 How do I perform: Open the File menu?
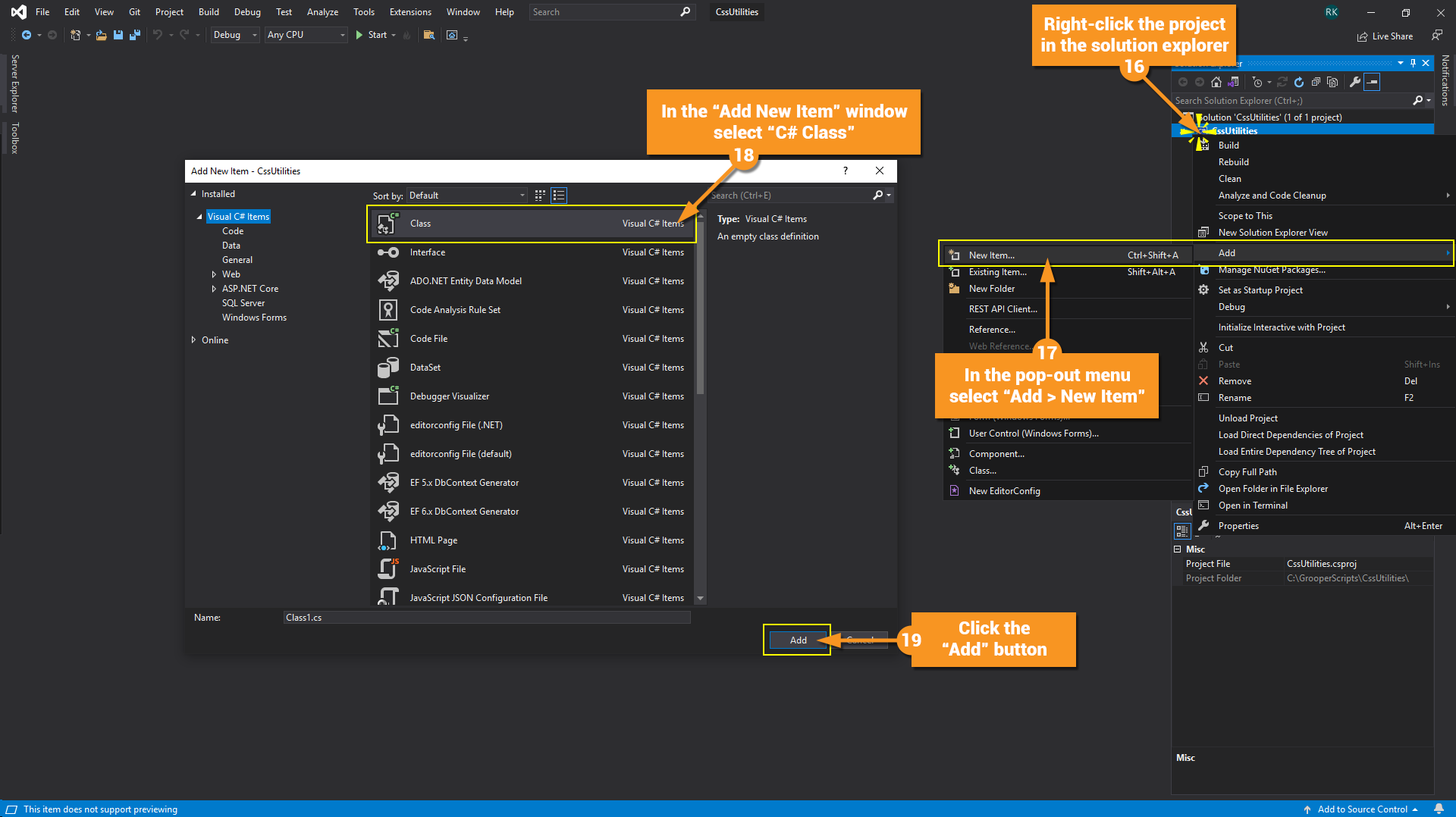point(42,12)
